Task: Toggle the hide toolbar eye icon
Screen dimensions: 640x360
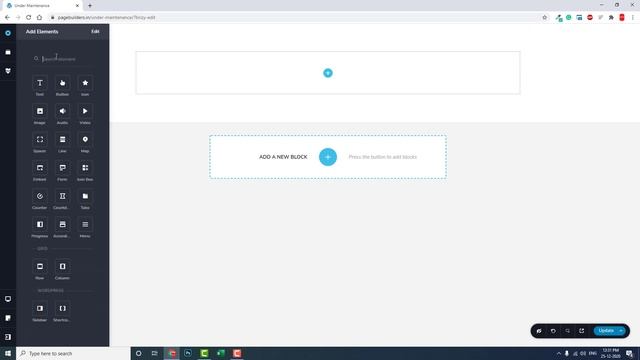Action: coord(539,331)
